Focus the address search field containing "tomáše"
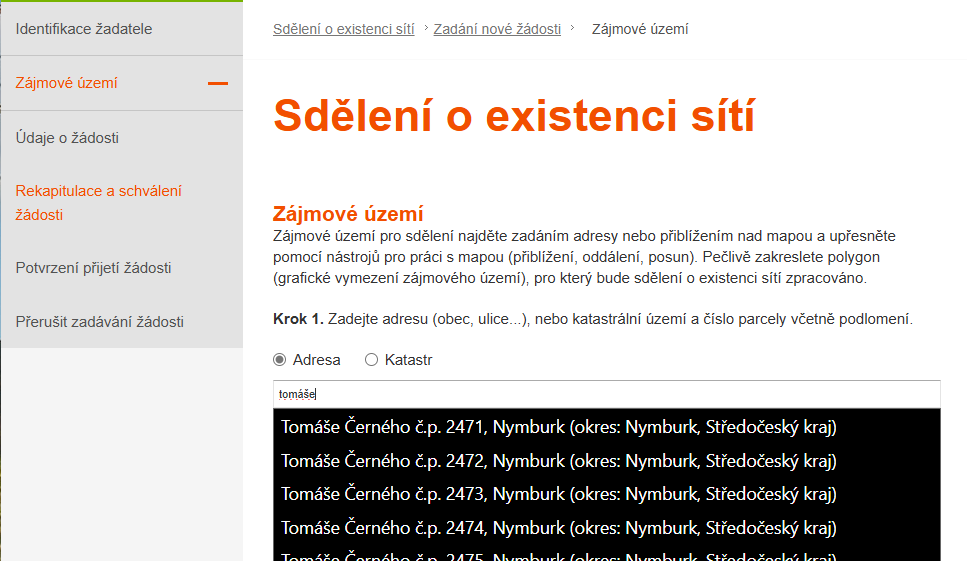Viewport: 967px width, 561px height. [x=606, y=394]
